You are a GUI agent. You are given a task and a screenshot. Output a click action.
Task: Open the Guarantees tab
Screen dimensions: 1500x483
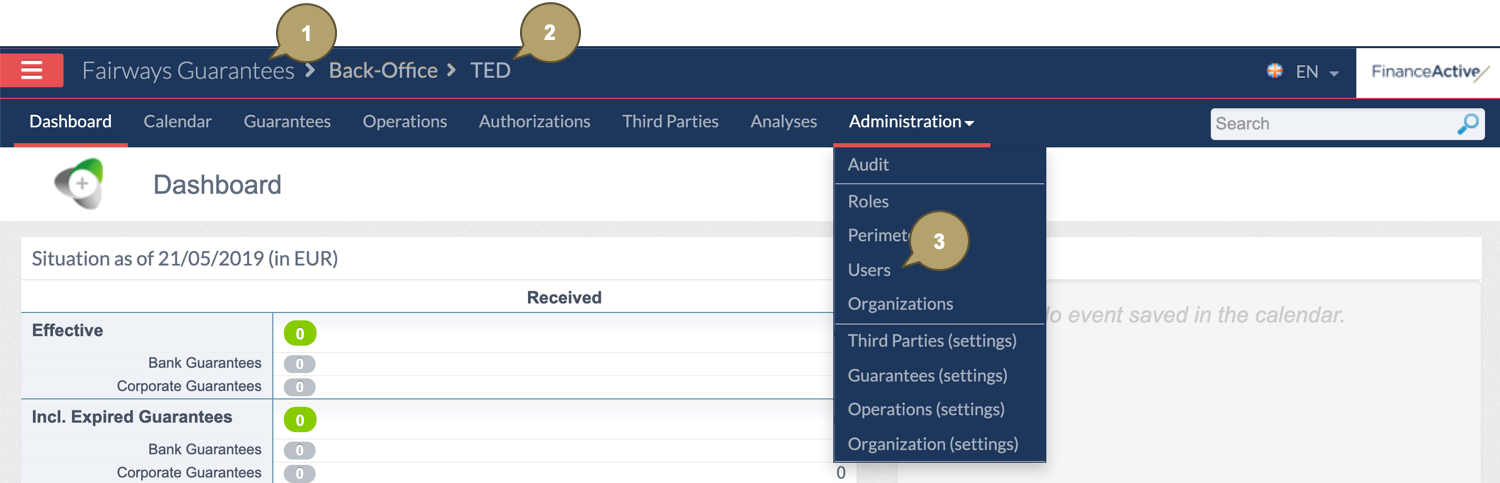click(x=287, y=122)
